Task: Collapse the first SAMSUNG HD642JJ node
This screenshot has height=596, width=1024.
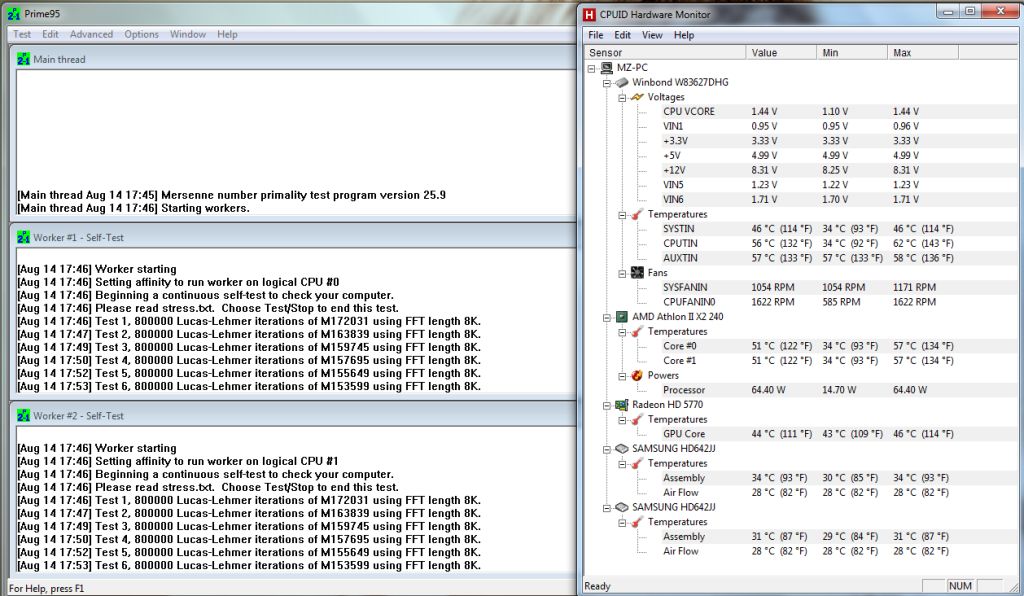Action: [x=607, y=449]
